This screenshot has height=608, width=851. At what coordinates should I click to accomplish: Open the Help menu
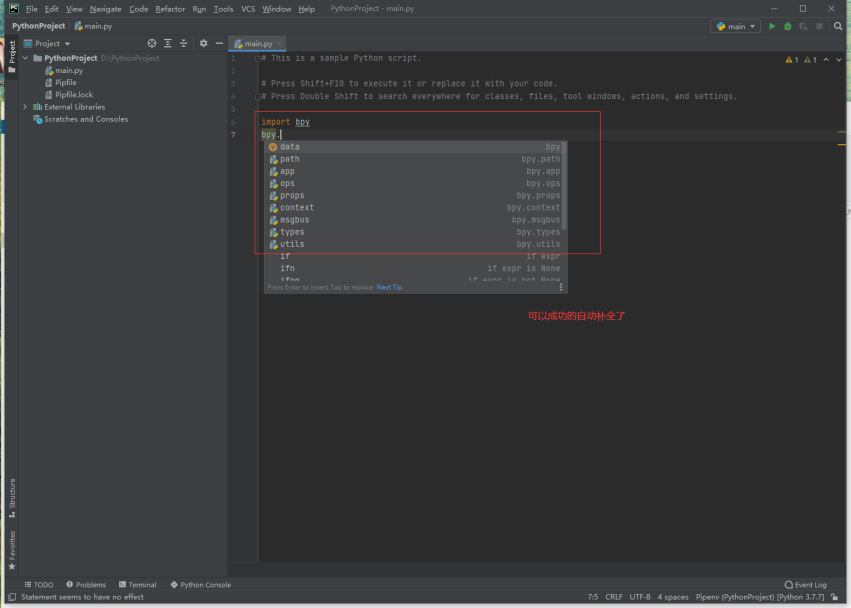point(306,9)
